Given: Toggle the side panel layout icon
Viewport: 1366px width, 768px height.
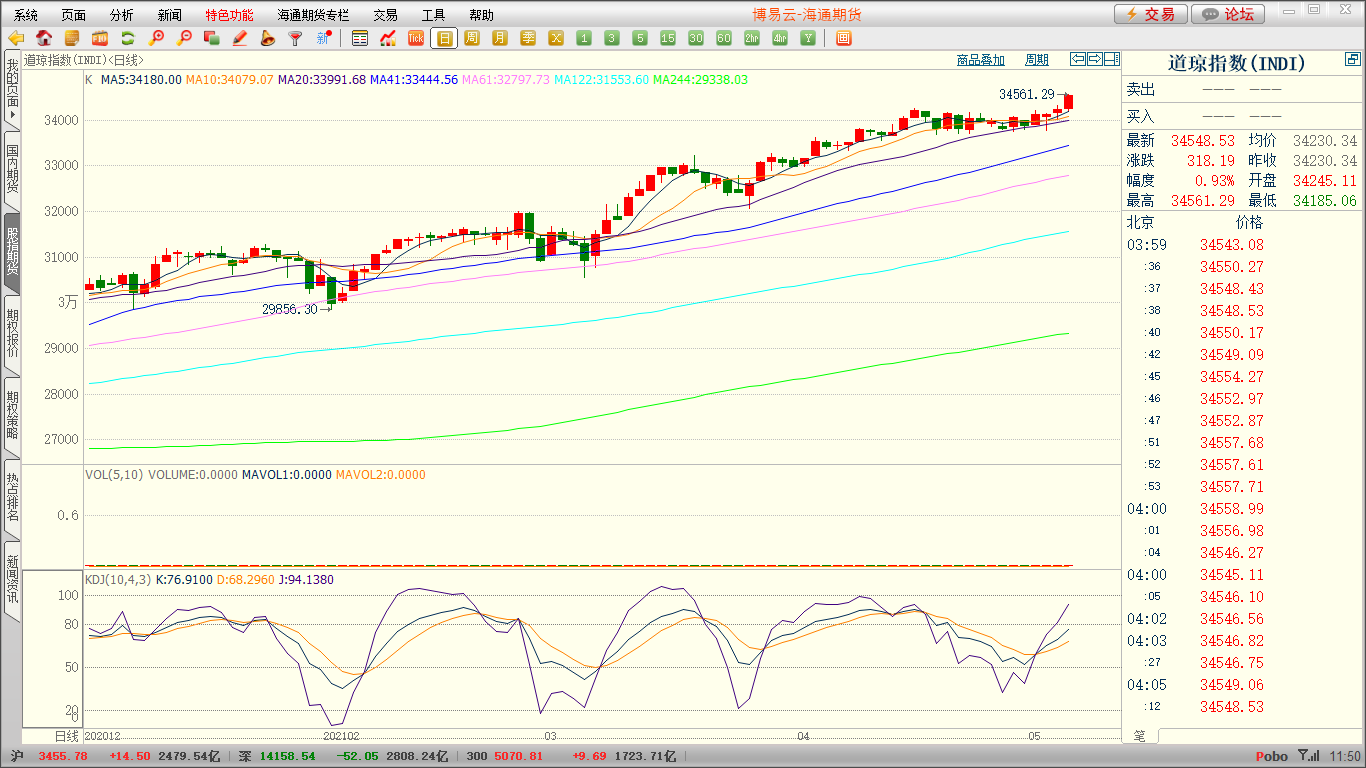Looking at the screenshot, I should tap(1112, 59).
